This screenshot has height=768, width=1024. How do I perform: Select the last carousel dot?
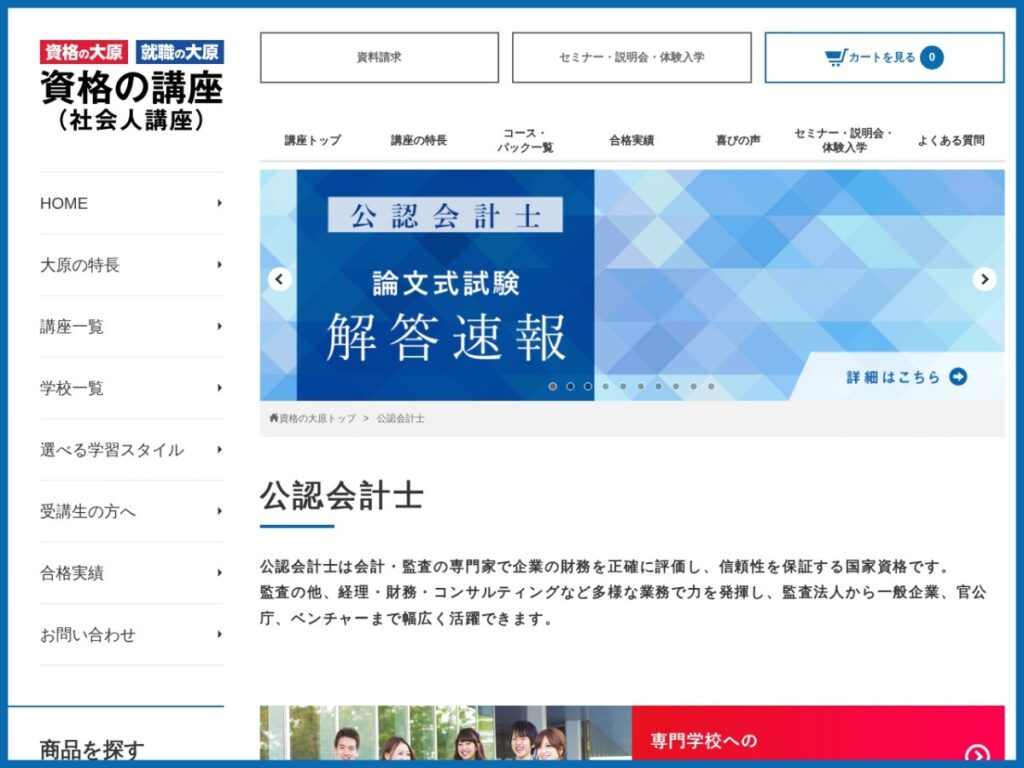click(x=711, y=387)
